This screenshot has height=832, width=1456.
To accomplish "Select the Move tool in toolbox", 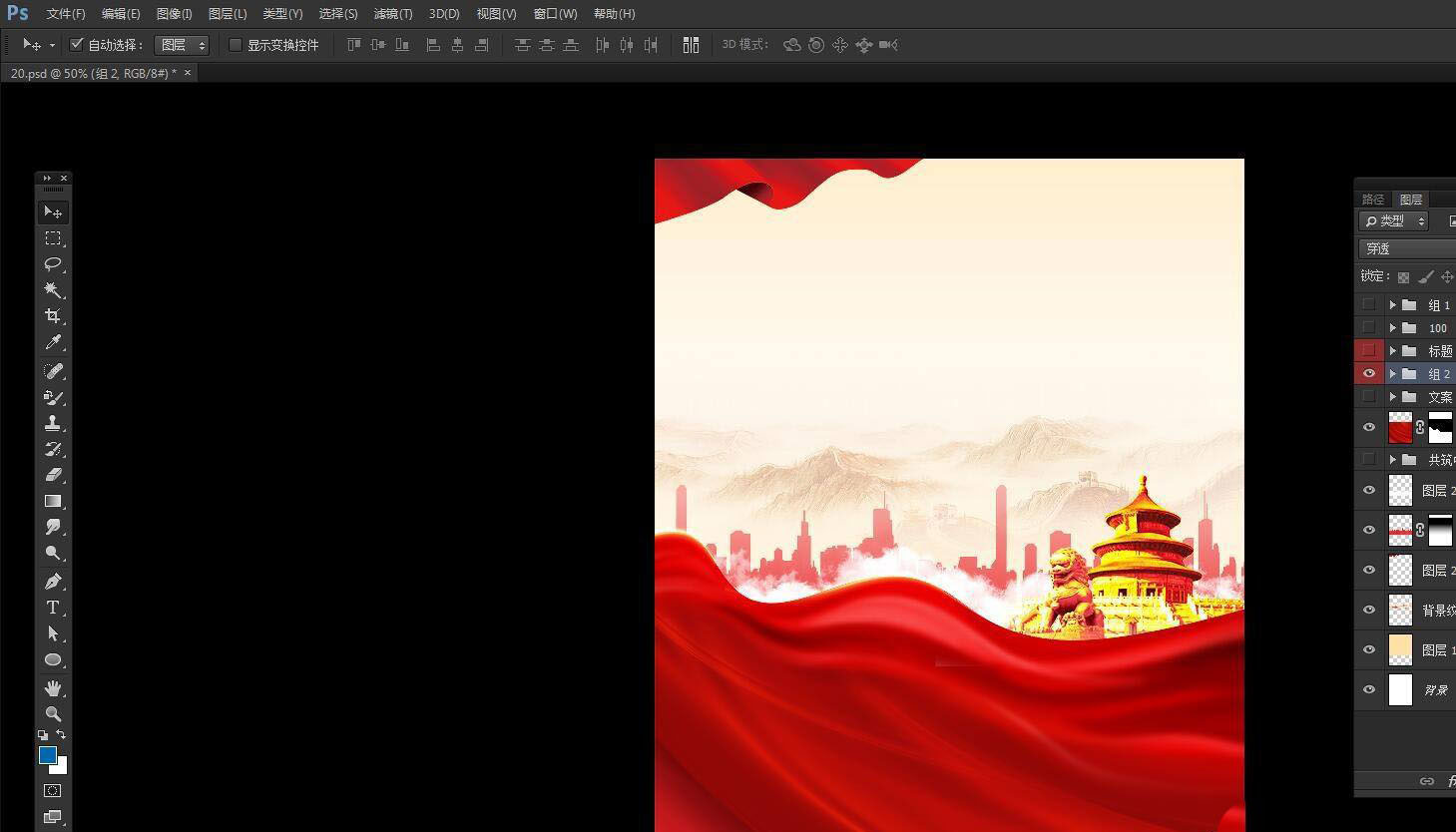I will tap(53, 211).
